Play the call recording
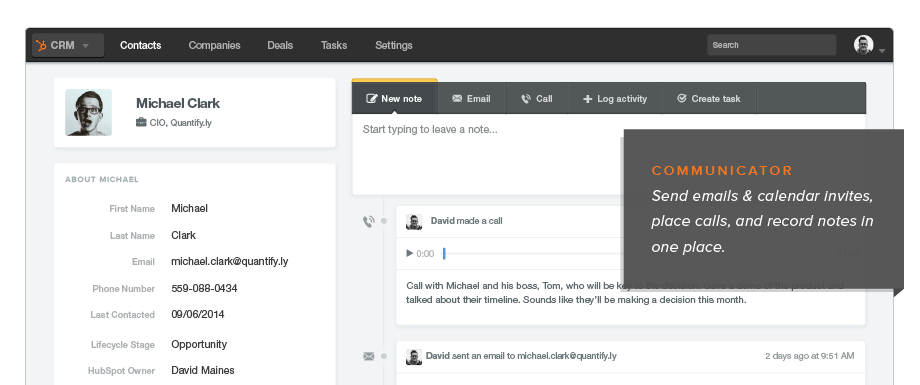The height and width of the screenshot is (385, 920). [410, 254]
